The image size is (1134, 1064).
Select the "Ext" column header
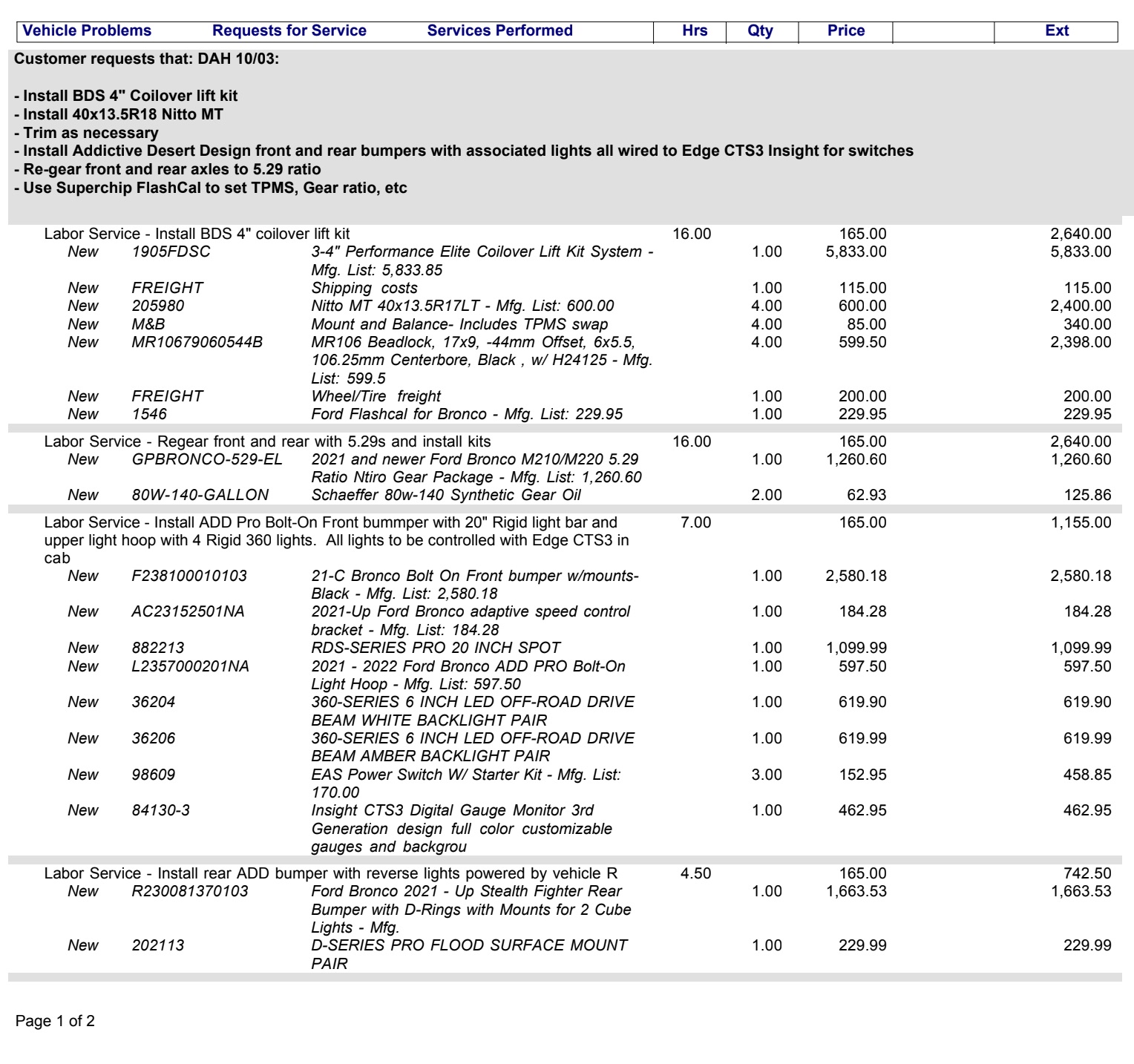[1057, 31]
